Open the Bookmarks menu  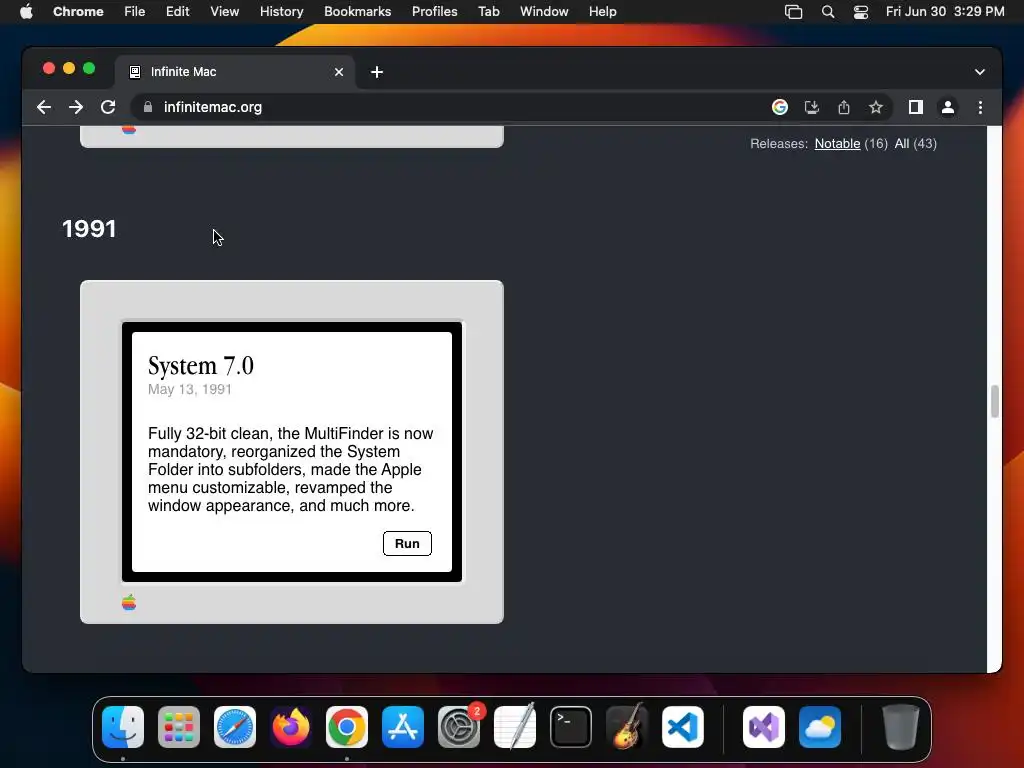pos(357,12)
